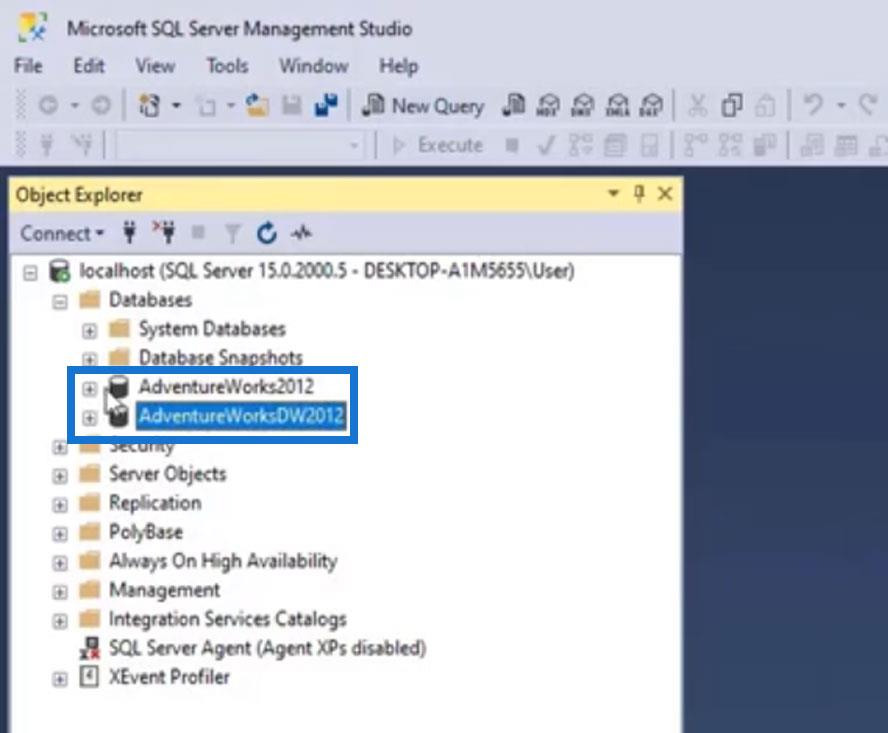Click the Save disk icon

pyautogui.click(x=292, y=106)
